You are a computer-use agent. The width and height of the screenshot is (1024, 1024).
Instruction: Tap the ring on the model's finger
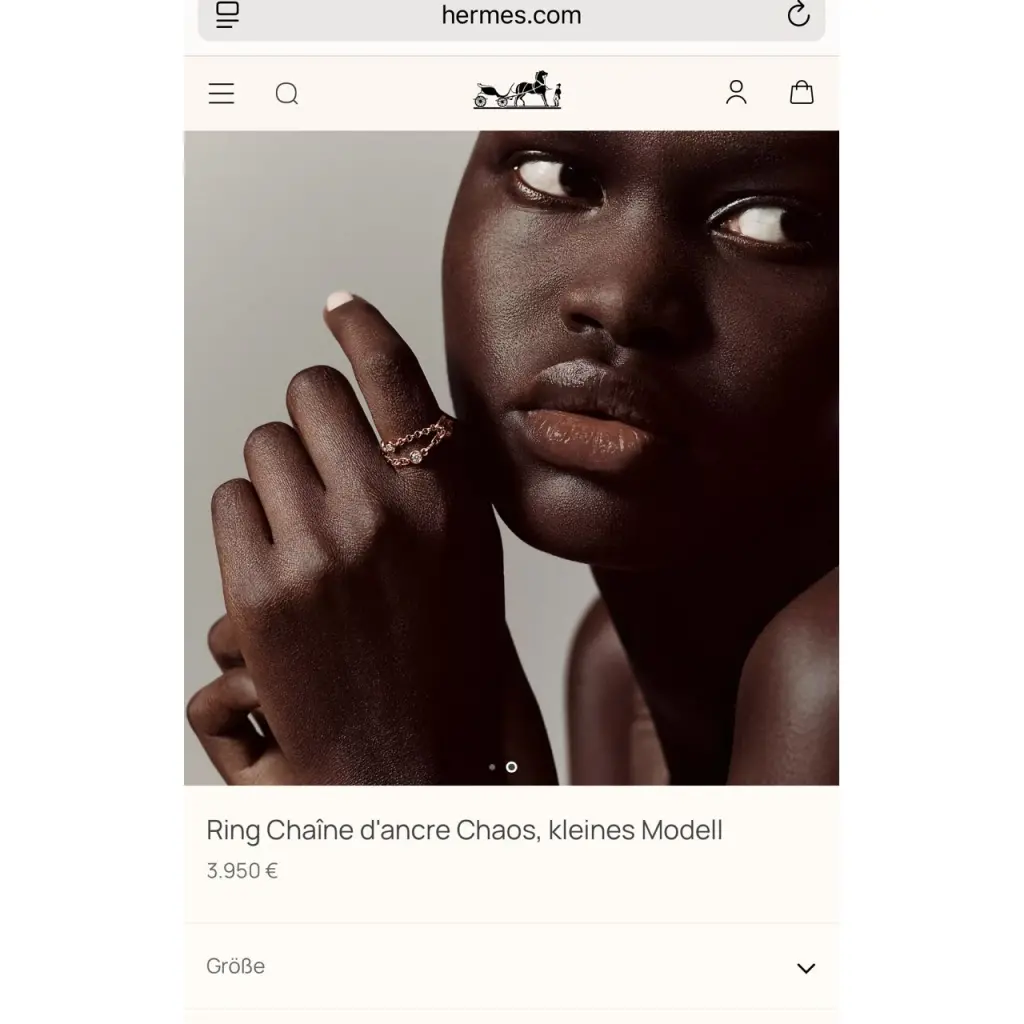tap(417, 444)
